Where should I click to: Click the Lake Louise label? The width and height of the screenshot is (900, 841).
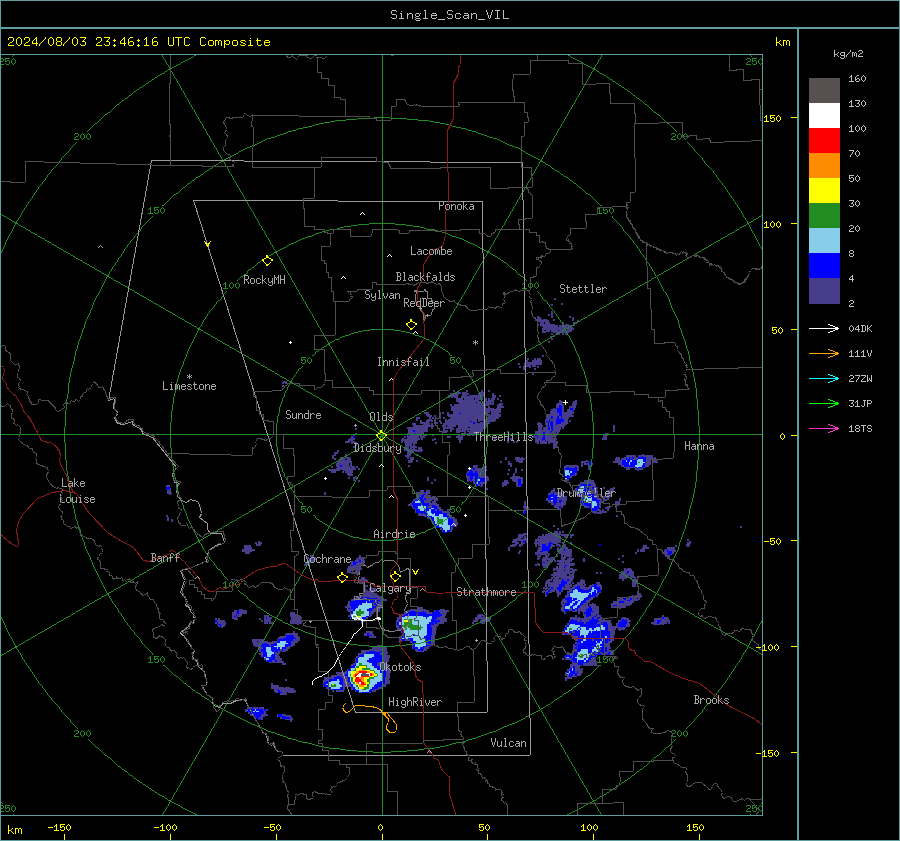(x=77, y=491)
